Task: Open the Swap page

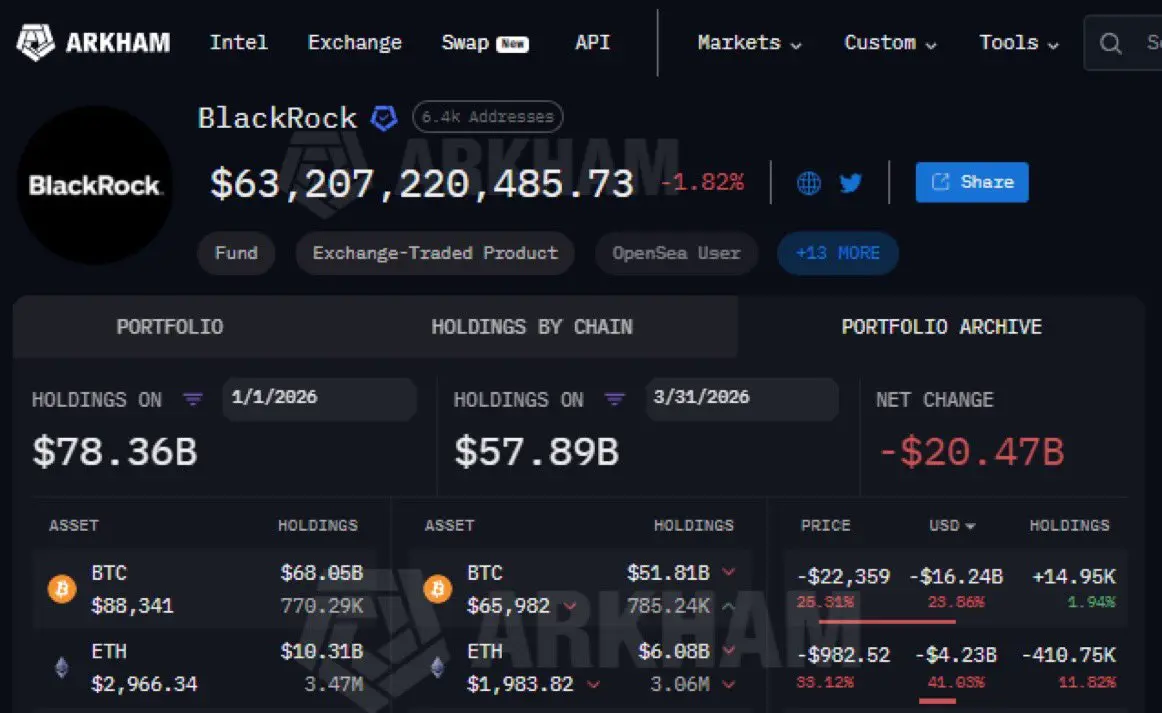Action: pos(485,43)
